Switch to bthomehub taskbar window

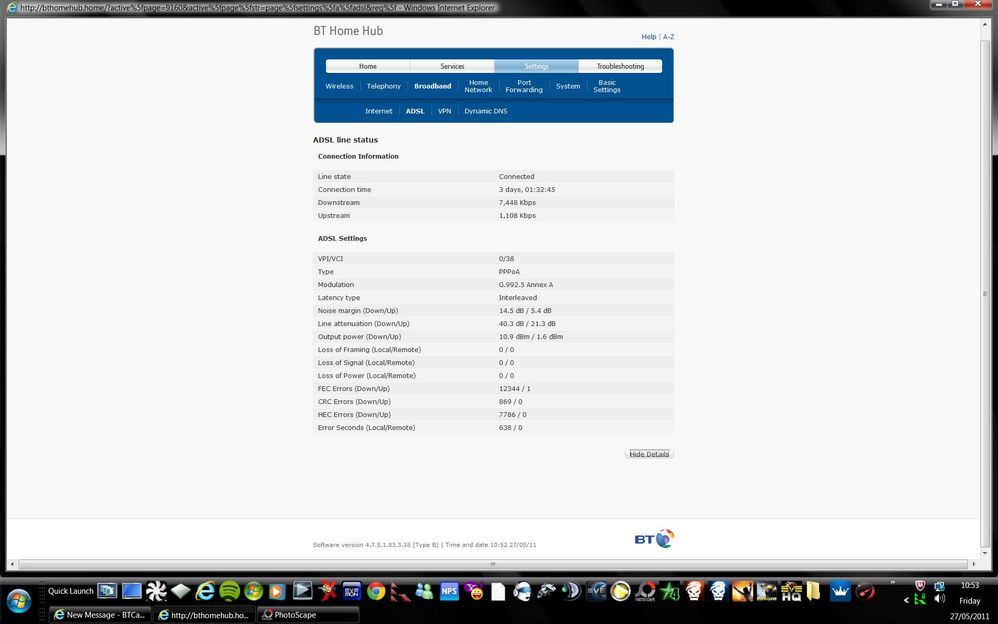click(x=204, y=615)
